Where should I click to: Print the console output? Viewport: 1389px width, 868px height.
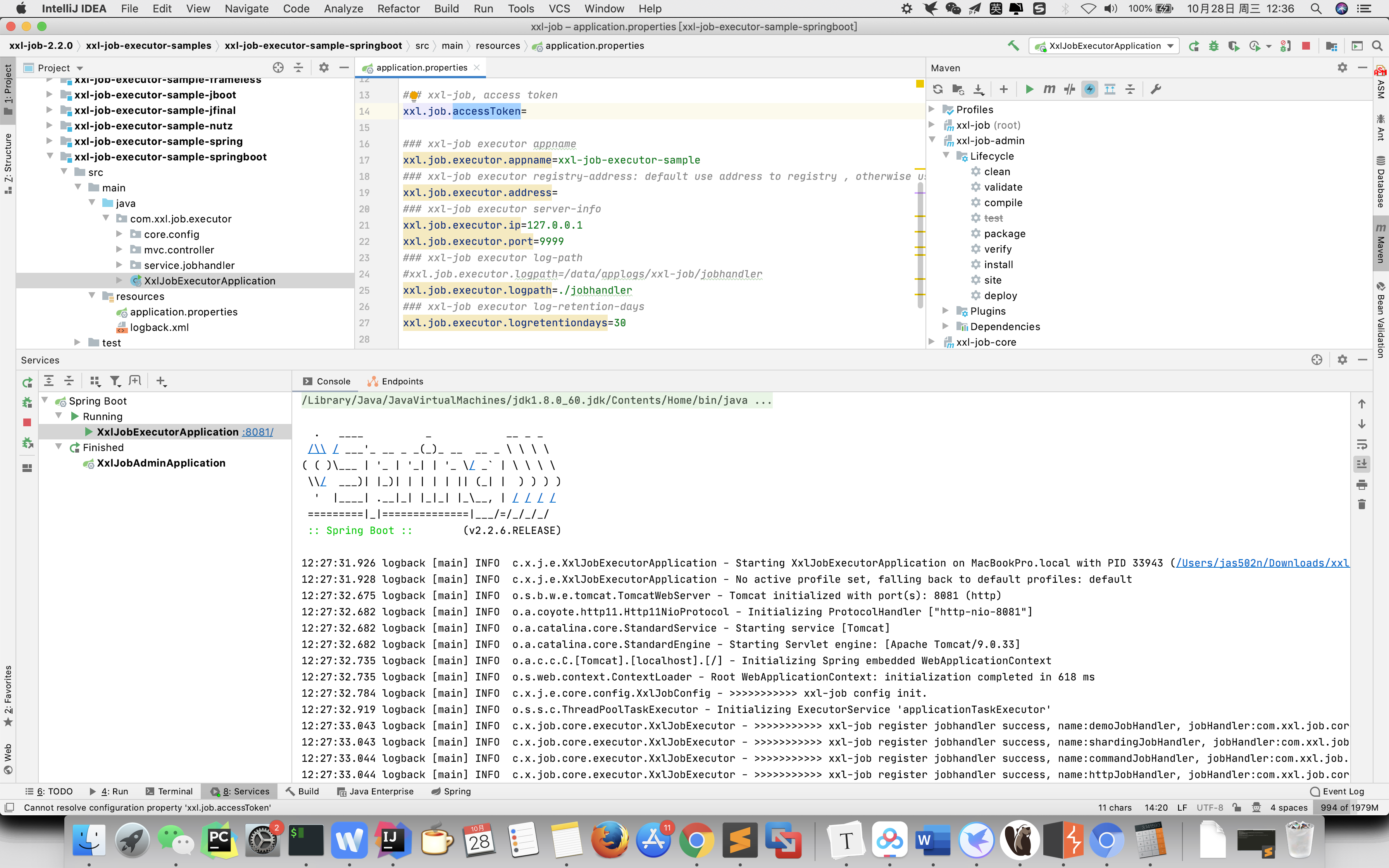coord(1361,484)
